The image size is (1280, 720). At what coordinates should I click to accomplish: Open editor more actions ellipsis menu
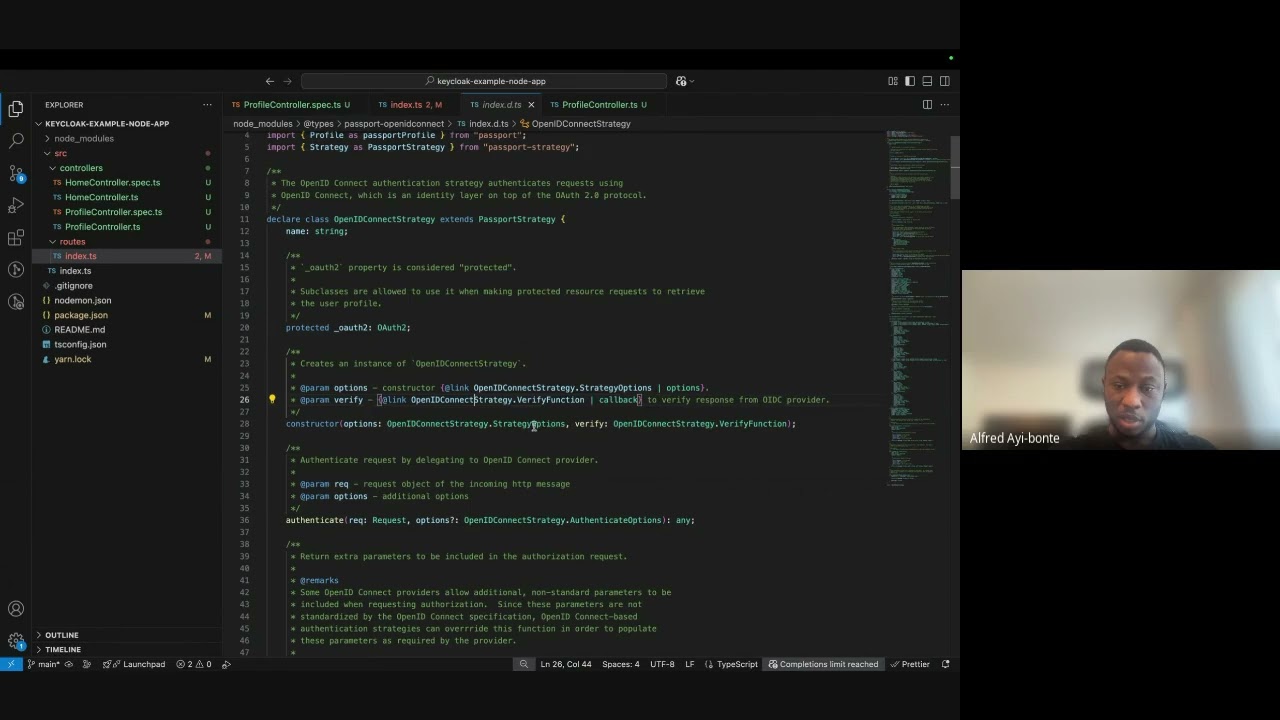coord(944,105)
